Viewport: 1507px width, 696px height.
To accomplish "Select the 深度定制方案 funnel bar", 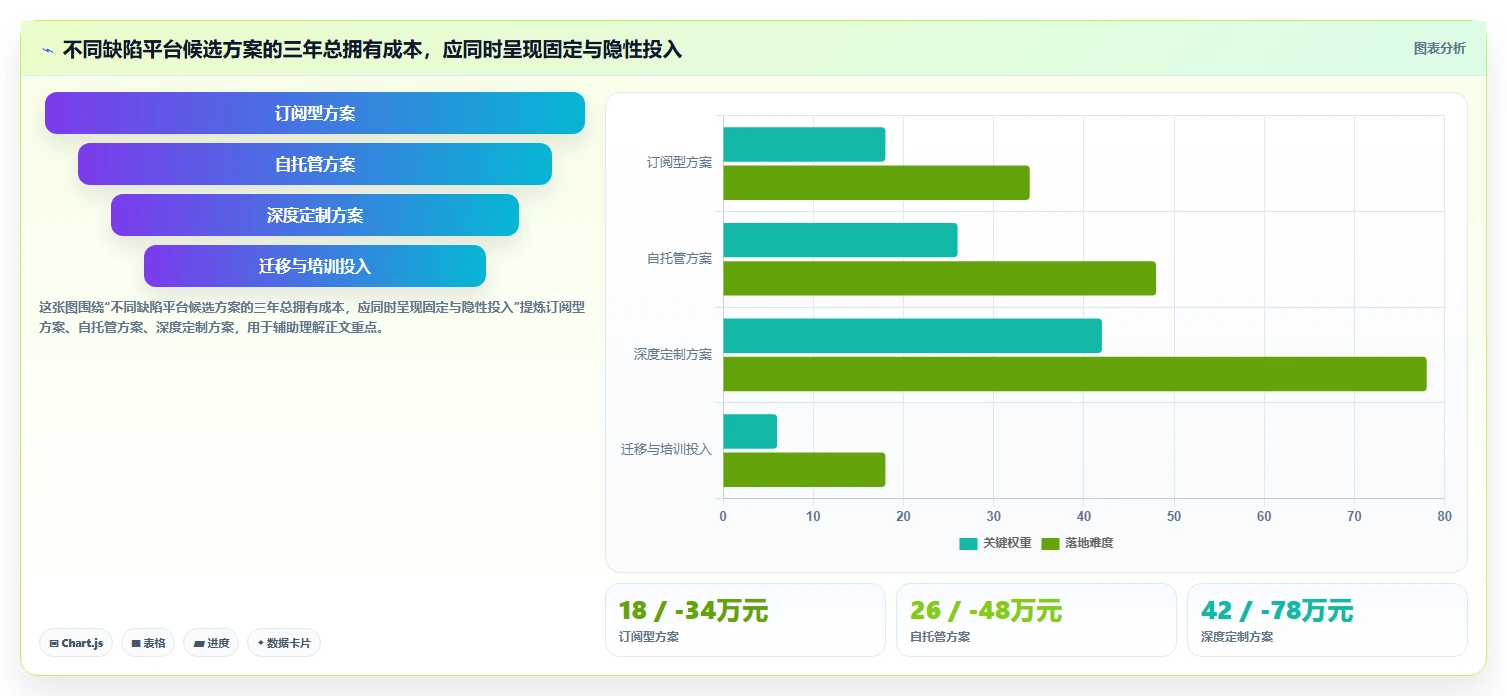I will [x=315, y=215].
